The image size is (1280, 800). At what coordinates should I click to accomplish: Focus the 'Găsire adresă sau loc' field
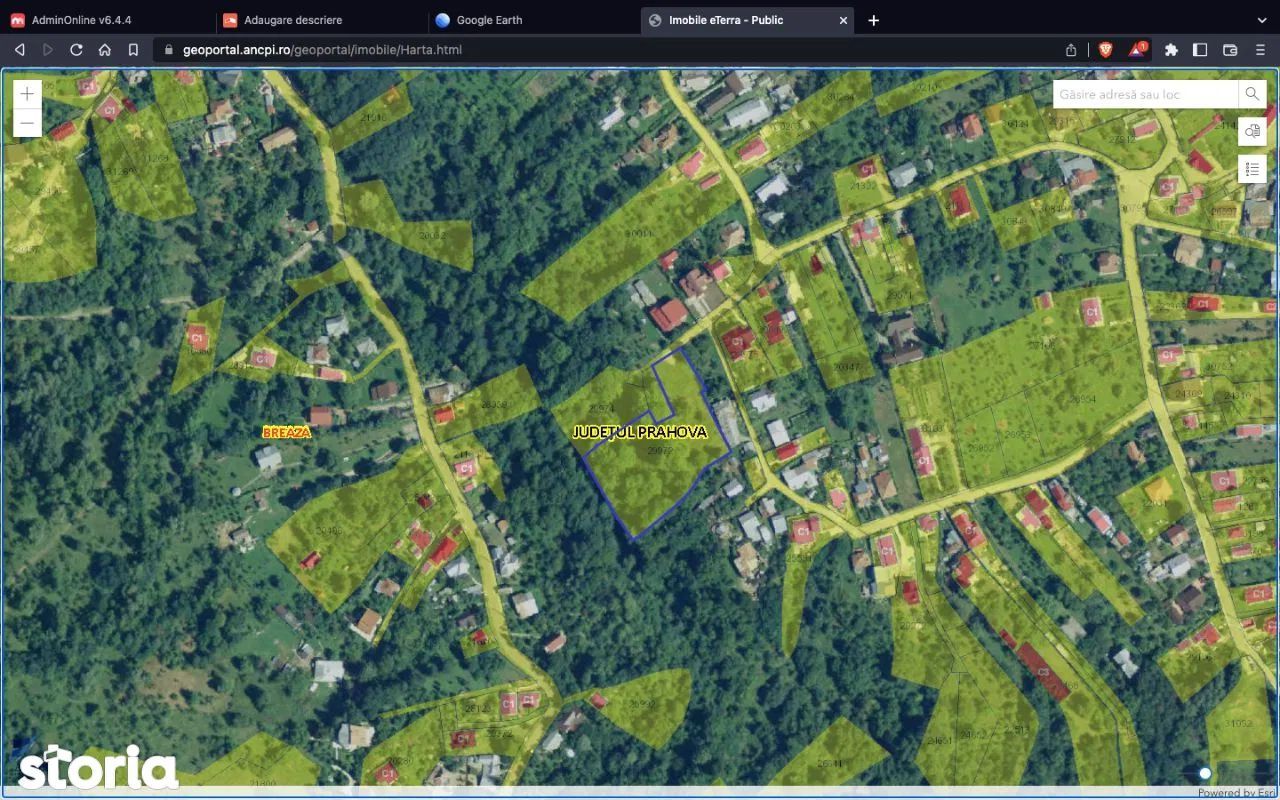point(1145,94)
